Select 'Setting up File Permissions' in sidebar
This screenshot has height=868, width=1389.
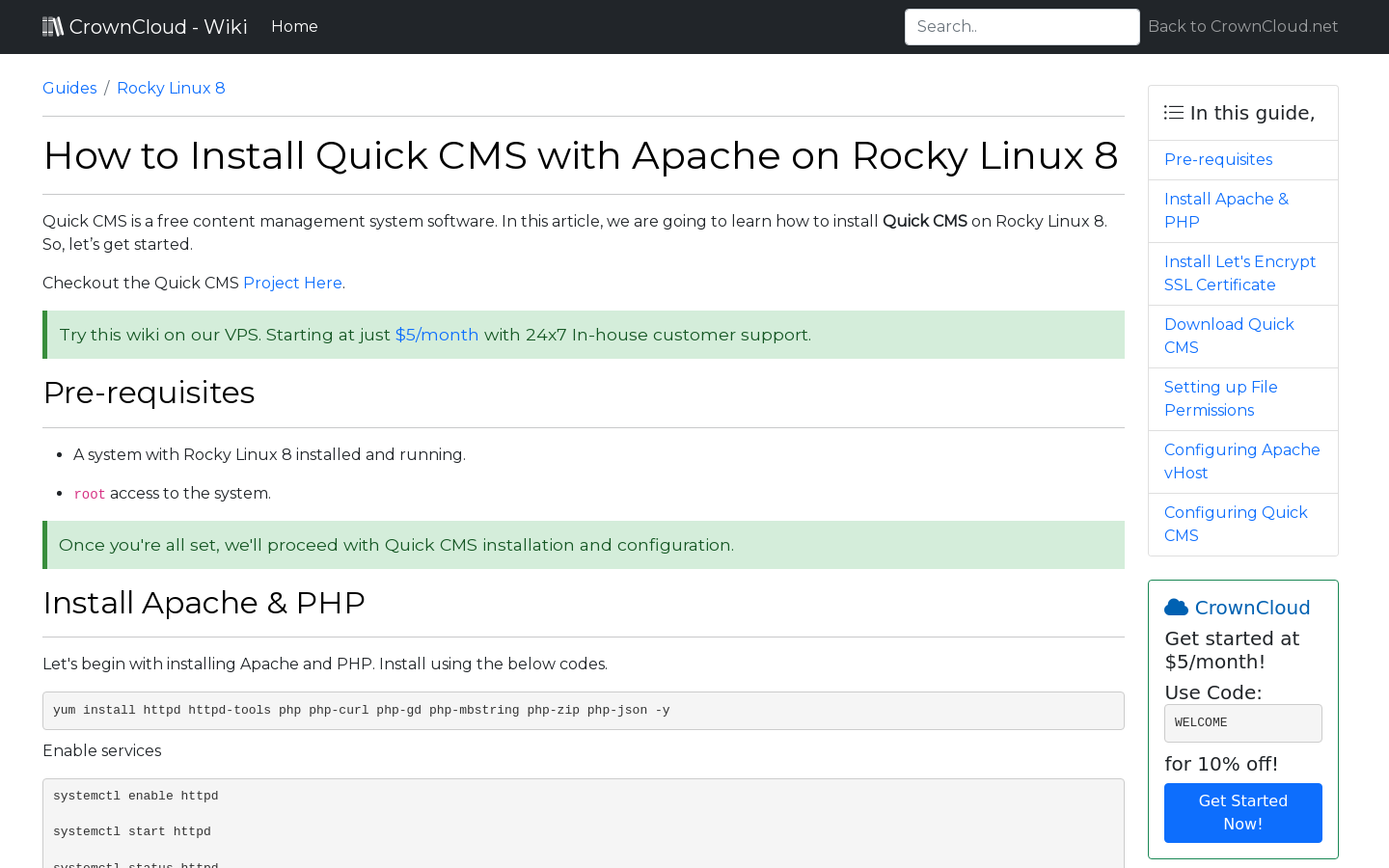pyautogui.click(x=1220, y=398)
